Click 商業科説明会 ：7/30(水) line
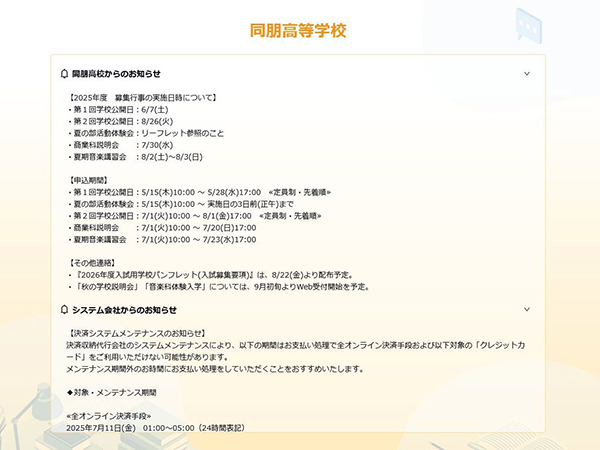The width and height of the screenshot is (600, 450). click(121, 145)
